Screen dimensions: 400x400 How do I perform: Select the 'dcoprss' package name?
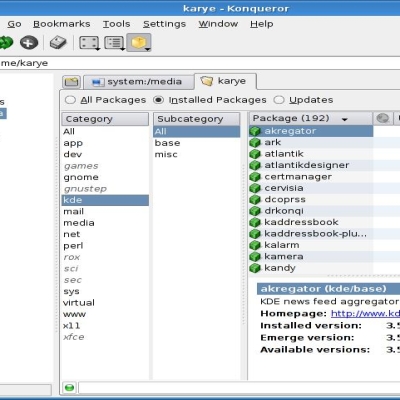point(285,200)
